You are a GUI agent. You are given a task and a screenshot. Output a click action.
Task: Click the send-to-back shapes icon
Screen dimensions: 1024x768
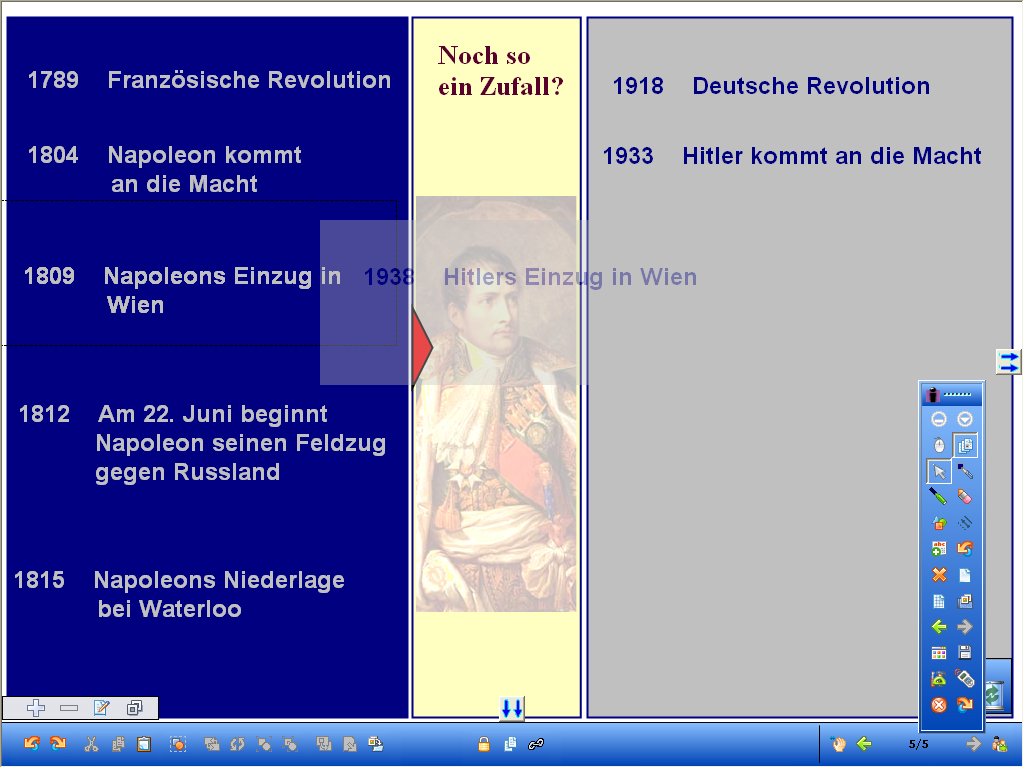(x=290, y=744)
